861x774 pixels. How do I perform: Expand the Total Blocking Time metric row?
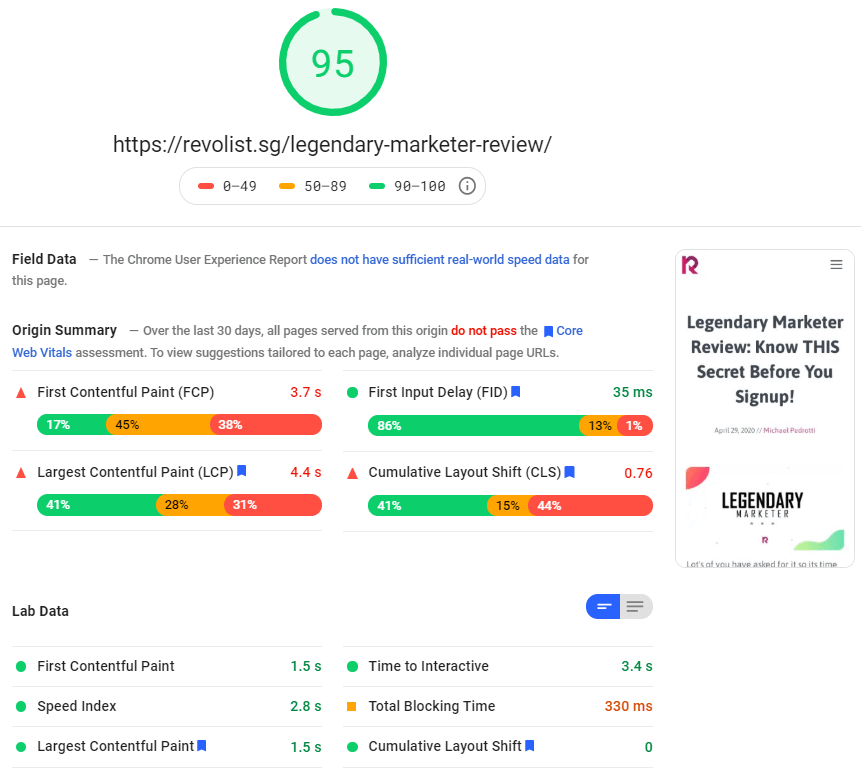pos(498,706)
